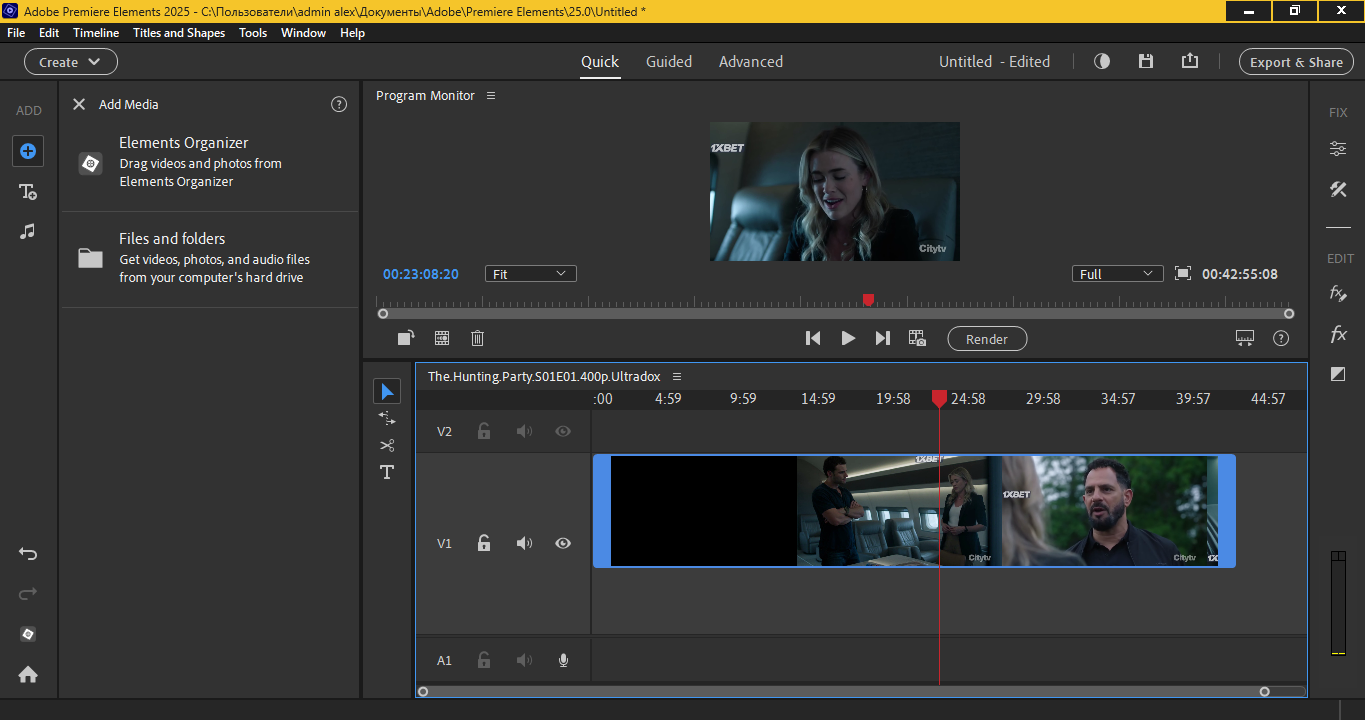The width and height of the screenshot is (1365, 720).
Task: Select the Razor scissors tool
Action: pos(387,445)
